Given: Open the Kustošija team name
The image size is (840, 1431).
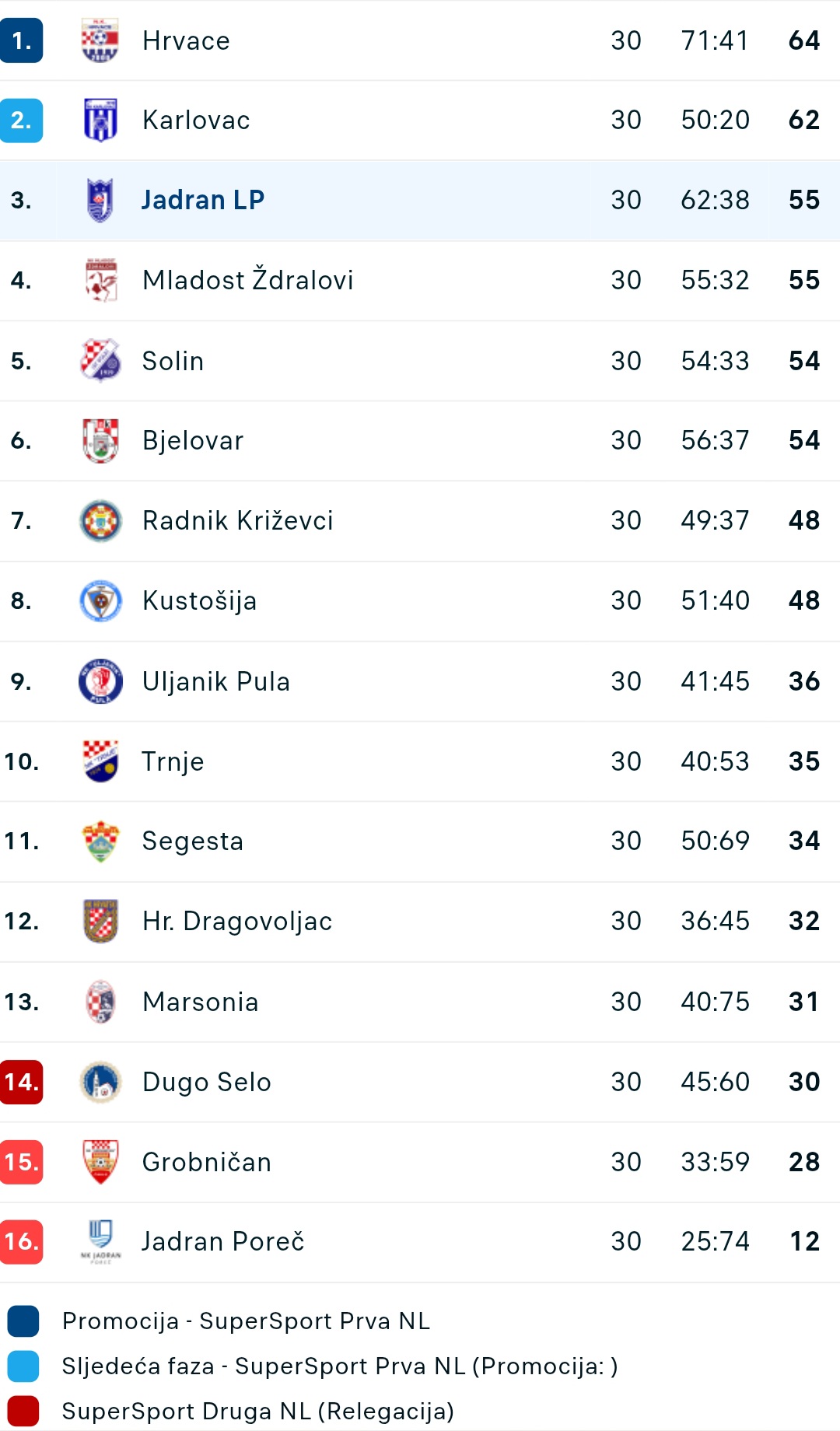Looking at the screenshot, I should [x=199, y=600].
